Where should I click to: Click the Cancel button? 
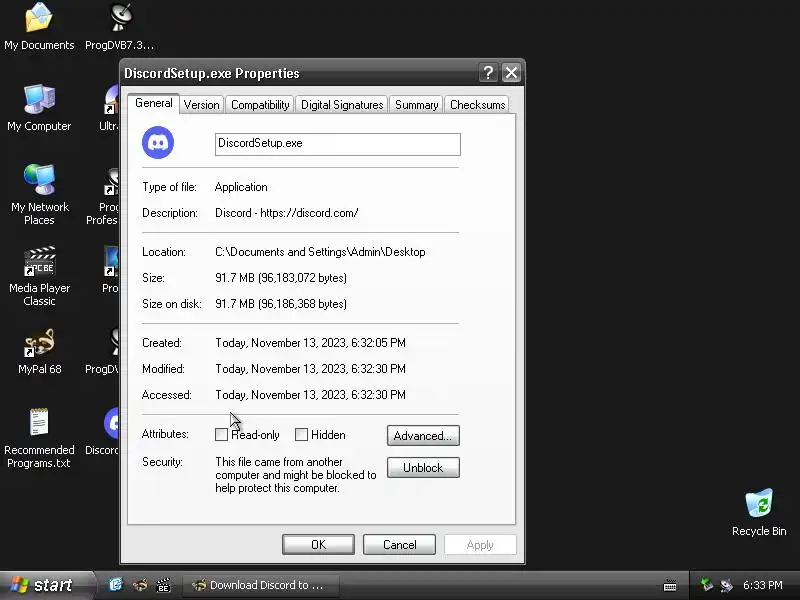pyautogui.click(x=399, y=545)
